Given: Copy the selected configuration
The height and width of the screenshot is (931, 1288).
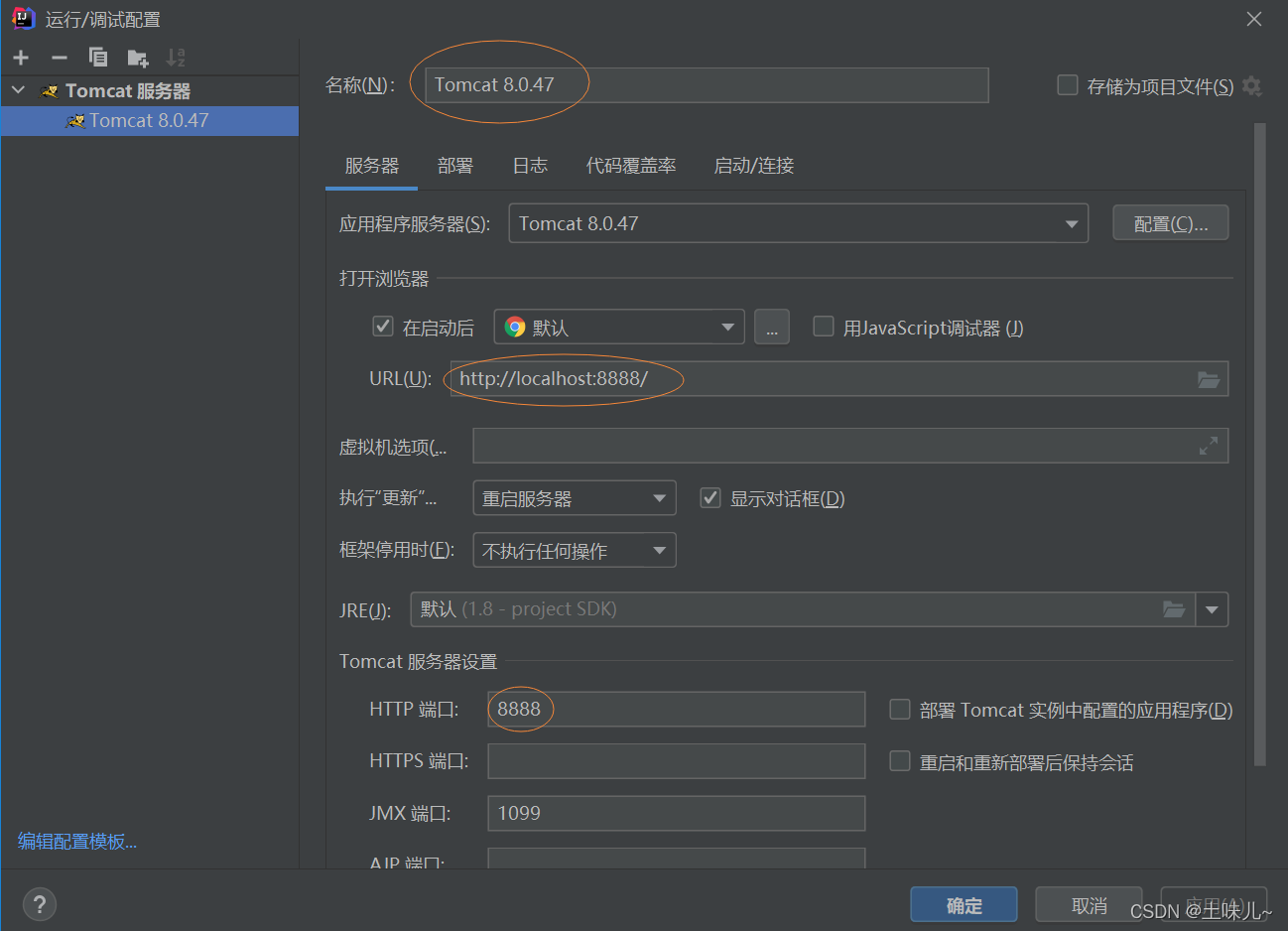Looking at the screenshot, I should pos(98,58).
